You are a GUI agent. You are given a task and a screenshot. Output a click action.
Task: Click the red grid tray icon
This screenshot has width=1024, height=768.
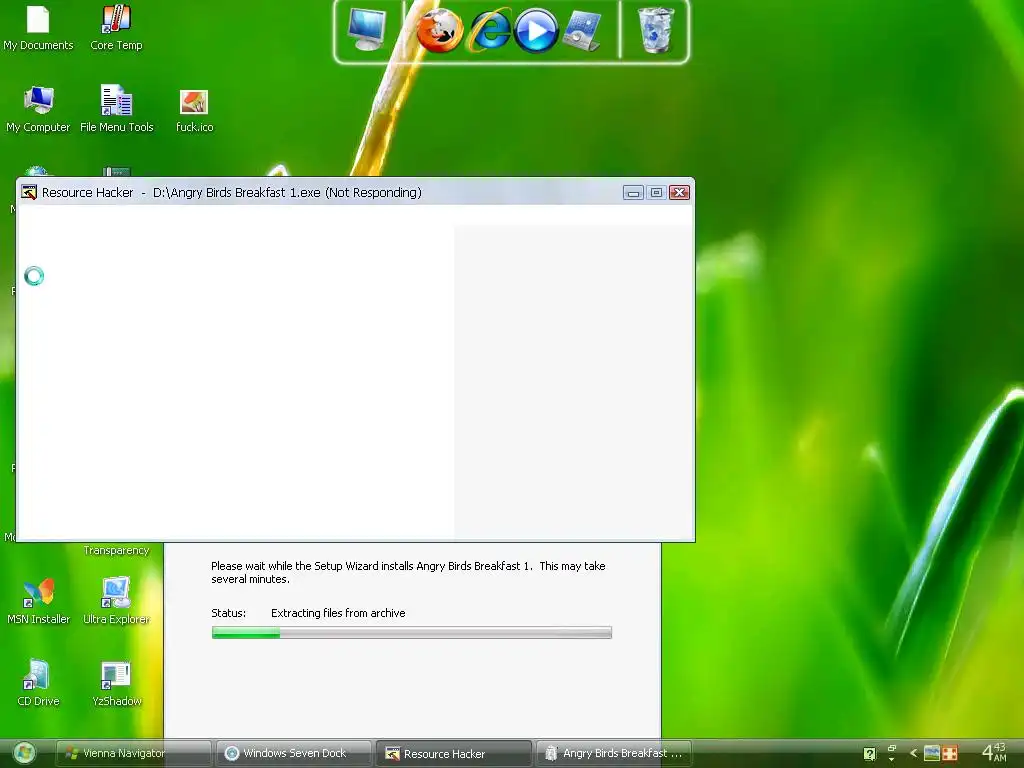tap(950, 753)
